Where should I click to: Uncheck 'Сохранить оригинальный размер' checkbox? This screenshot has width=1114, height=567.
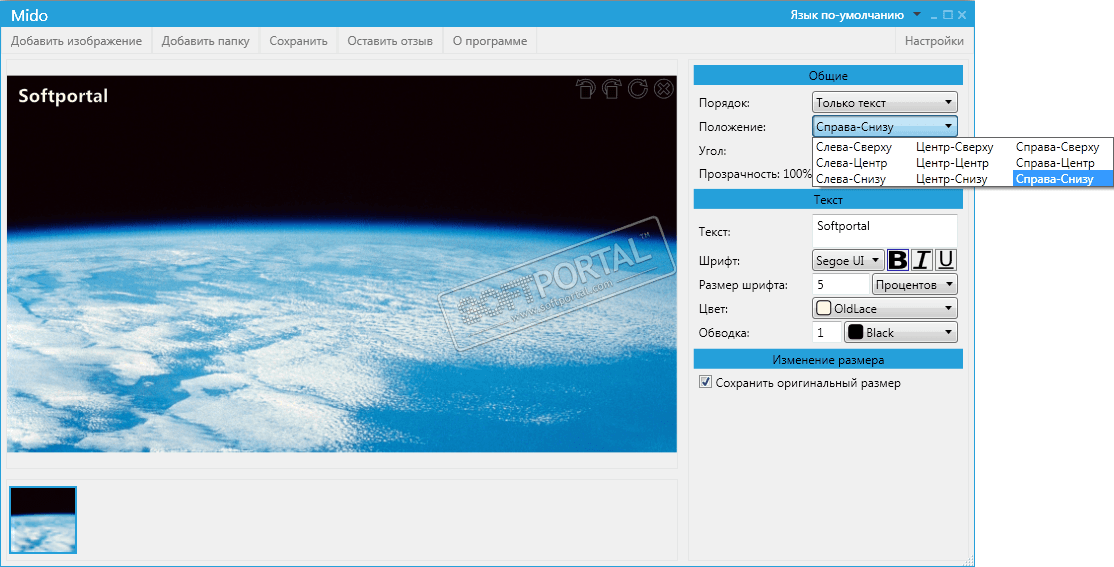point(705,382)
